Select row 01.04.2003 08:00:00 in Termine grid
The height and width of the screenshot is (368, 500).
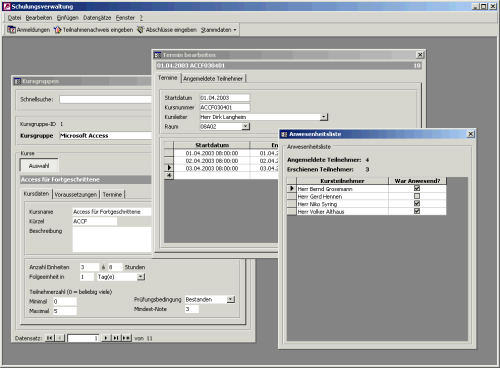tap(212, 153)
